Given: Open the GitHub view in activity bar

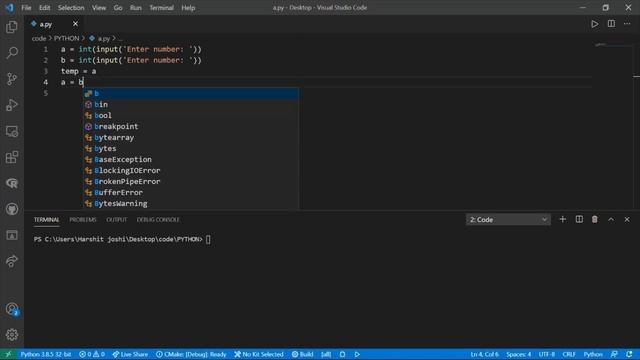Looking at the screenshot, I should pos(12,209).
